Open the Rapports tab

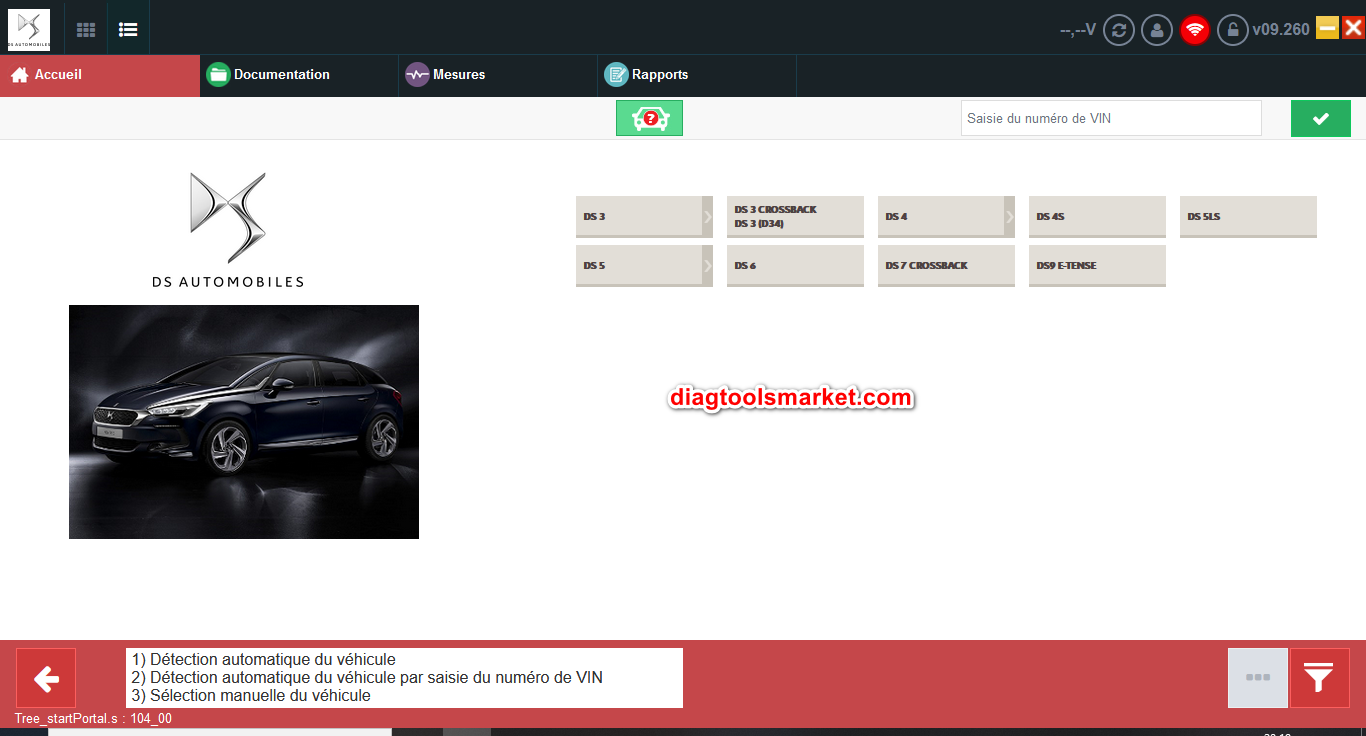(659, 75)
